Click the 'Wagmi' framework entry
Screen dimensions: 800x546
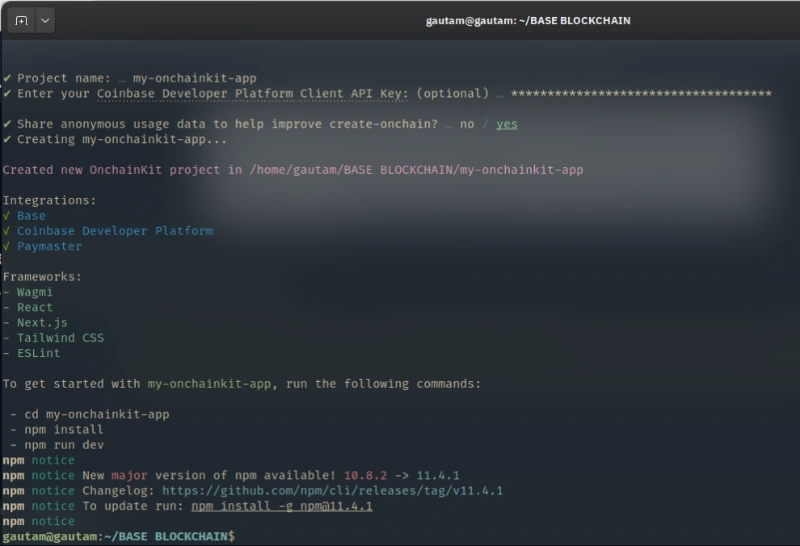35,292
